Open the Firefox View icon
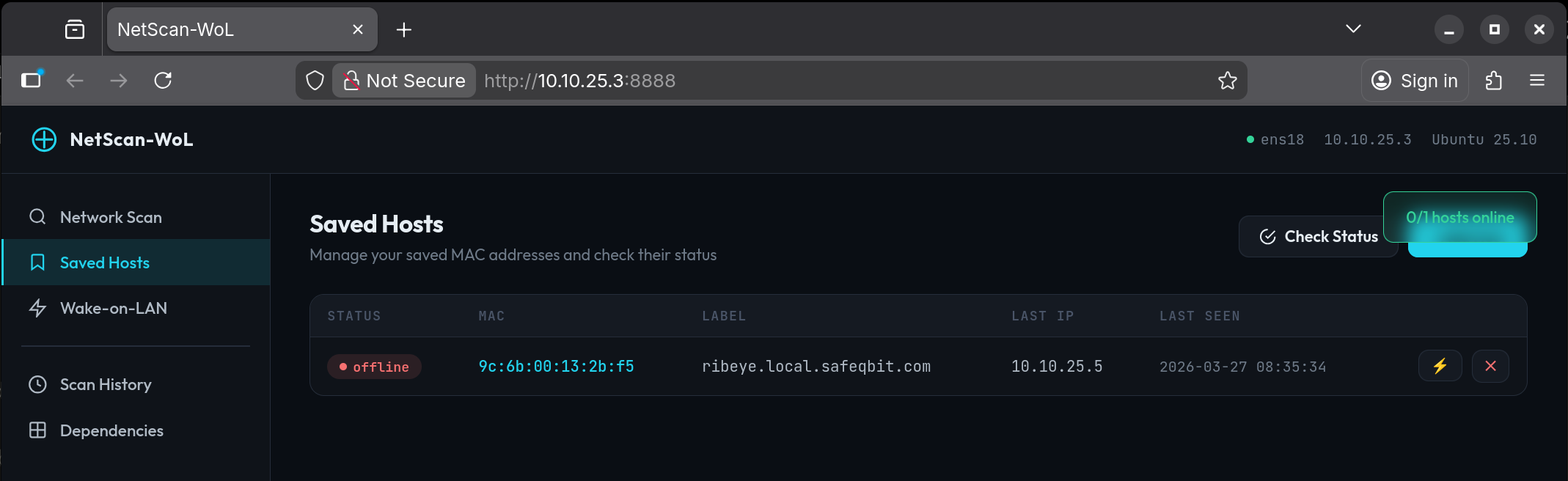This screenshot has width=1568, height=481. [75, 30]
